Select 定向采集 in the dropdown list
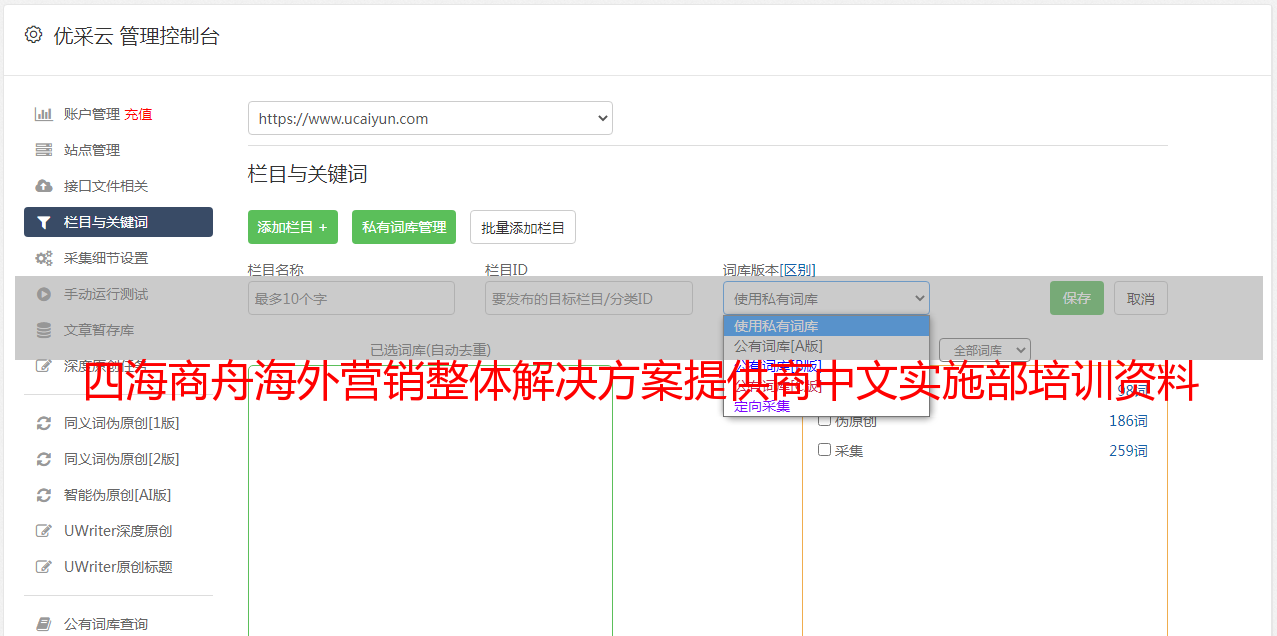The height and width of the screenshot is (636, 1277). point(826,406)
